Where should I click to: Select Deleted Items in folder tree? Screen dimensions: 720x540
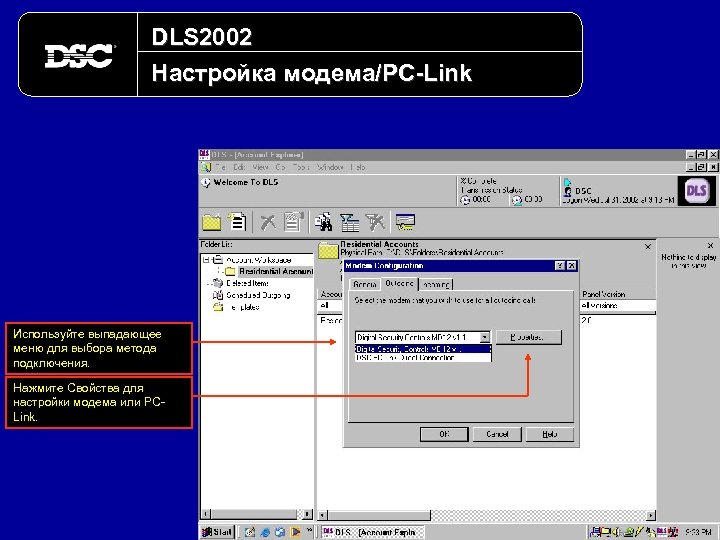coord(248,283)
